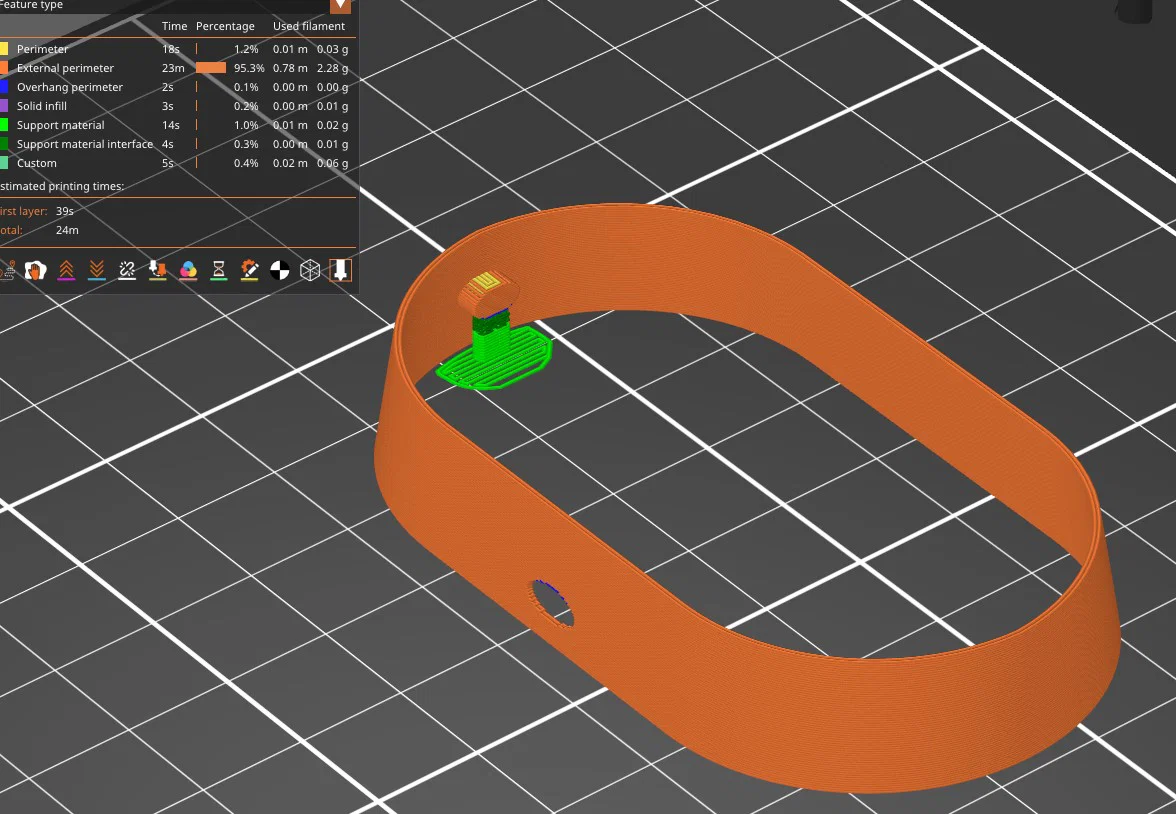Image resolution: width=1176 pixels, height=814 pixels.
Task: Toggle External perimeter feature visibility label
Action: pyautogui.click(x=65, y=68)
